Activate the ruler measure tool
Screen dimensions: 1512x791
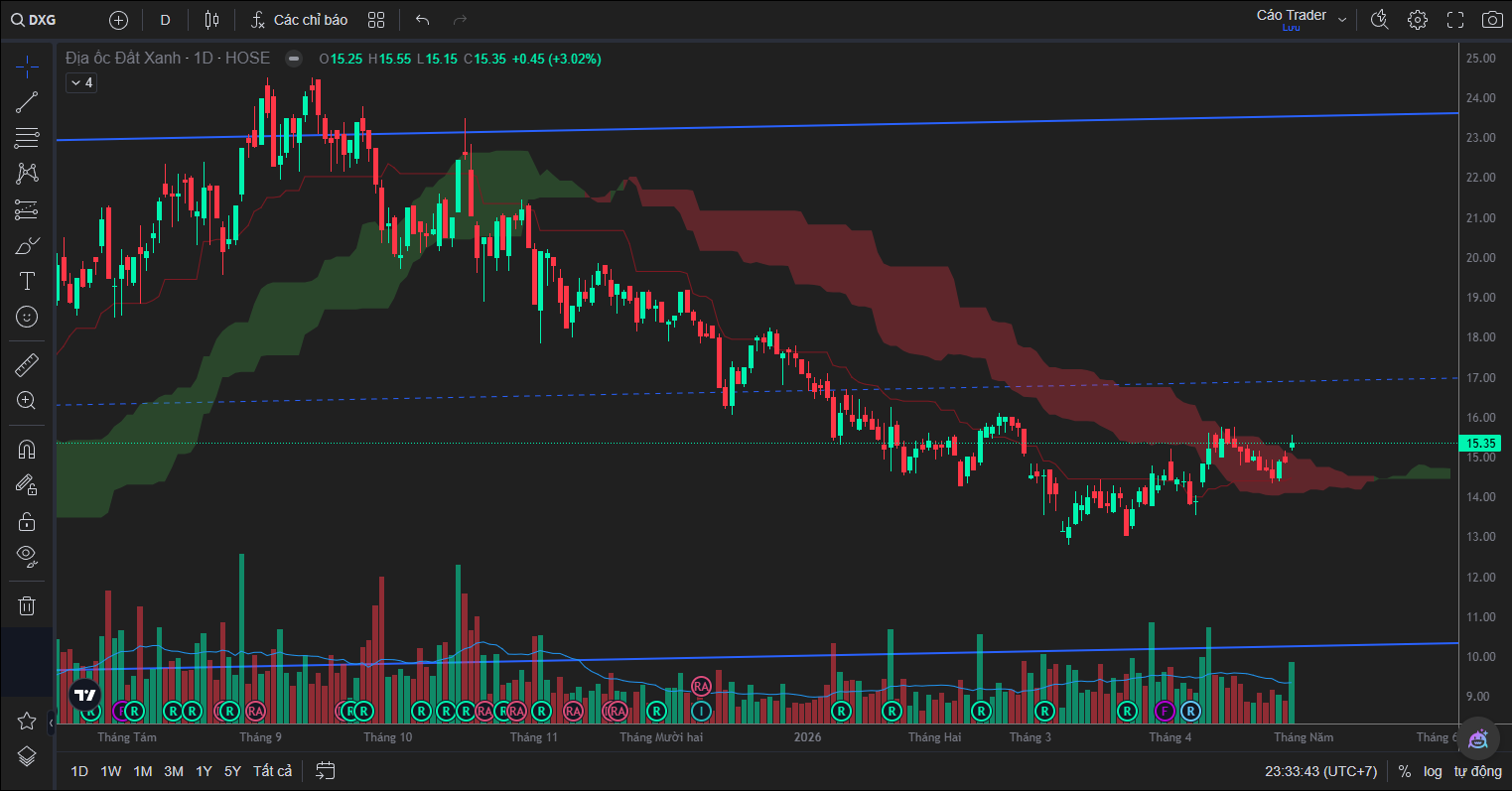tap(27, 365)
